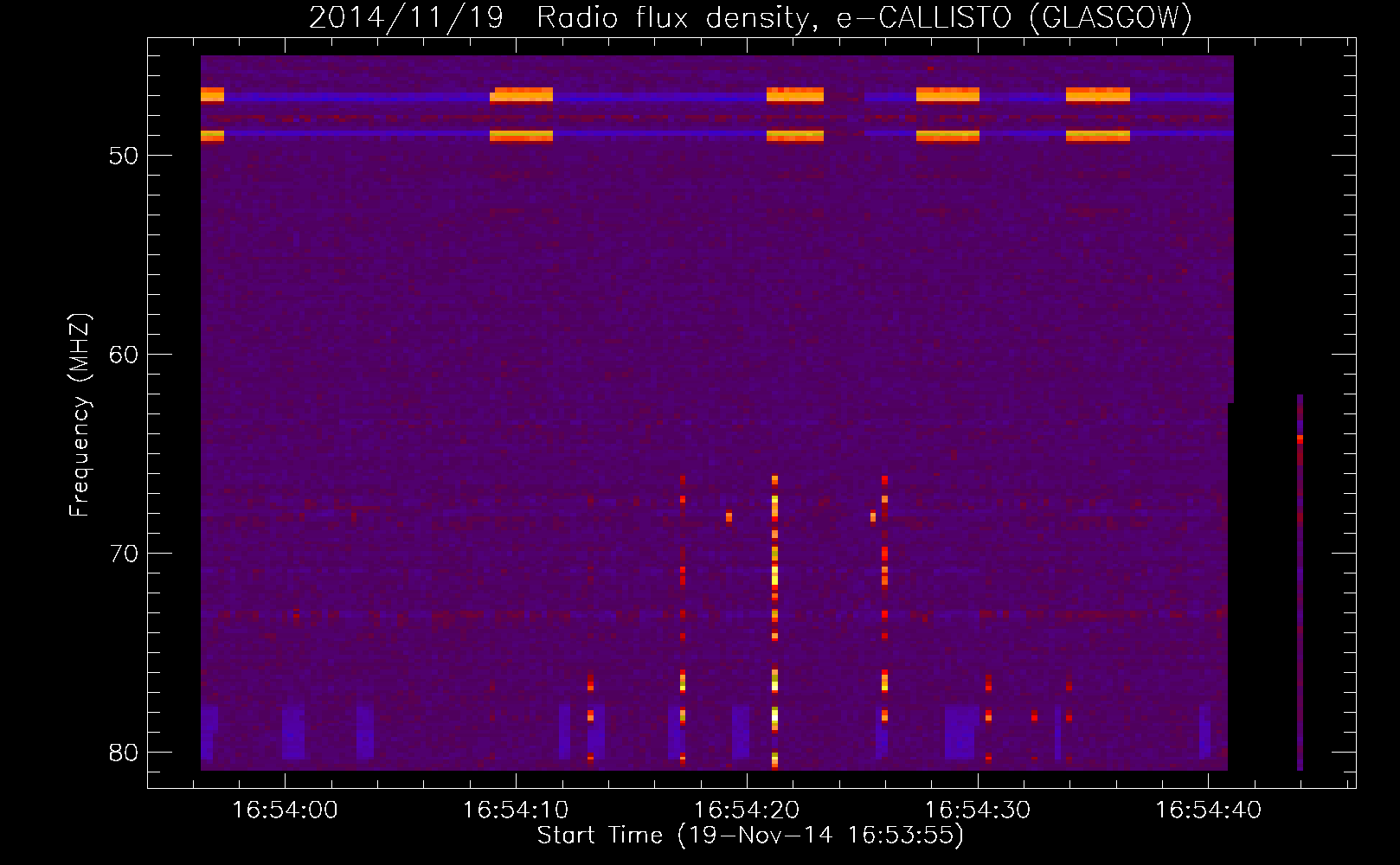The height and width of the screenshot is (865, 1400).
Task: Click the time tick label '16:54:20'
Action: click(x=747, y=811)
